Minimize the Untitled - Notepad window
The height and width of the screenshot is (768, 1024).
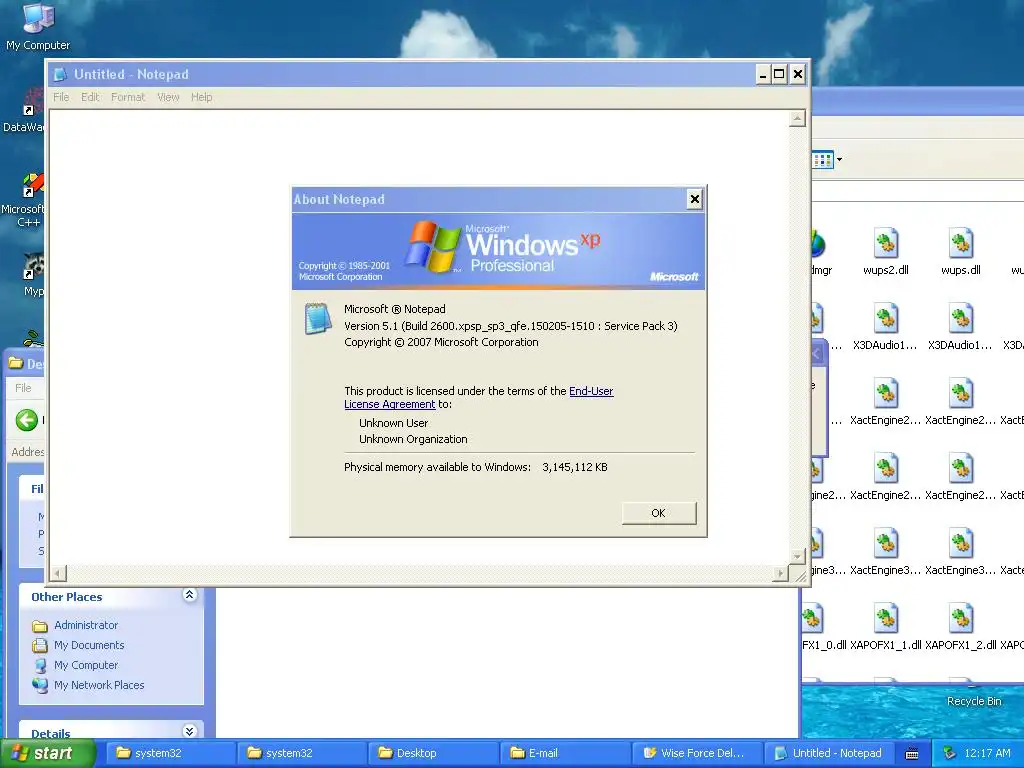762,74
